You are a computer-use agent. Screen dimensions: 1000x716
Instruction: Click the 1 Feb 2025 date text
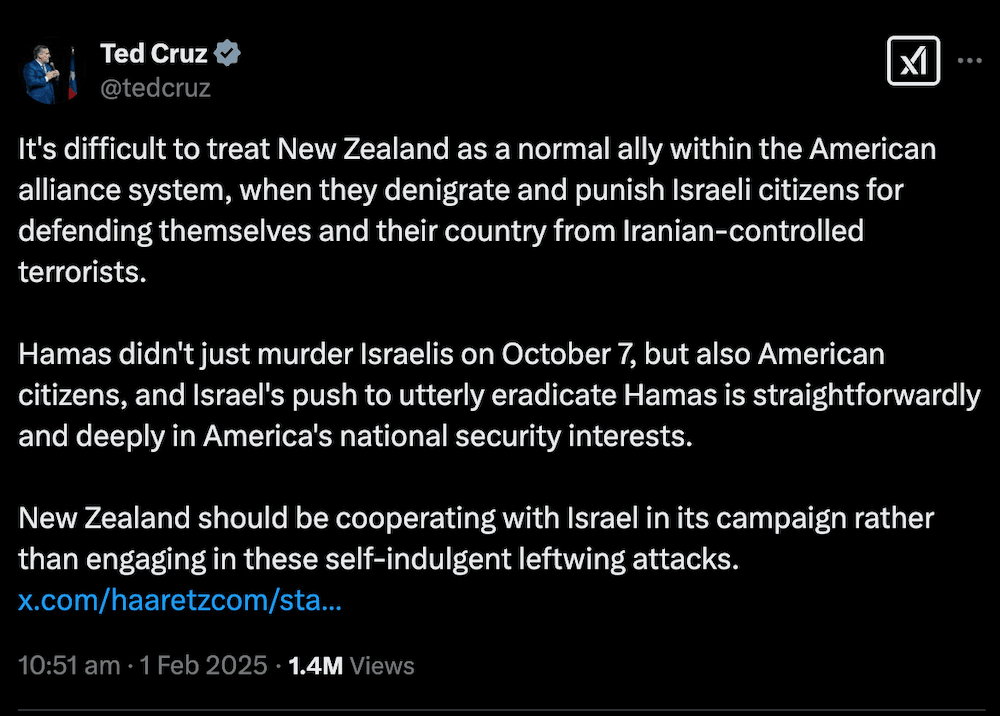tap(200, 665)
